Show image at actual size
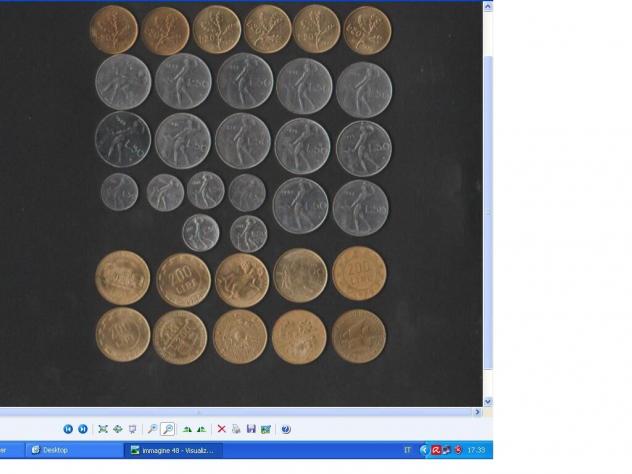 point(118,429)
